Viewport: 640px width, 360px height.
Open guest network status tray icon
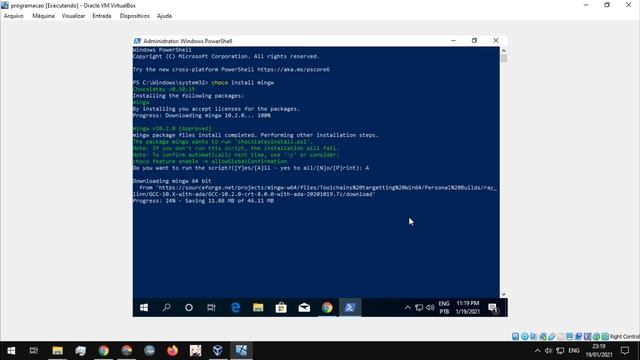coord(419,307)
